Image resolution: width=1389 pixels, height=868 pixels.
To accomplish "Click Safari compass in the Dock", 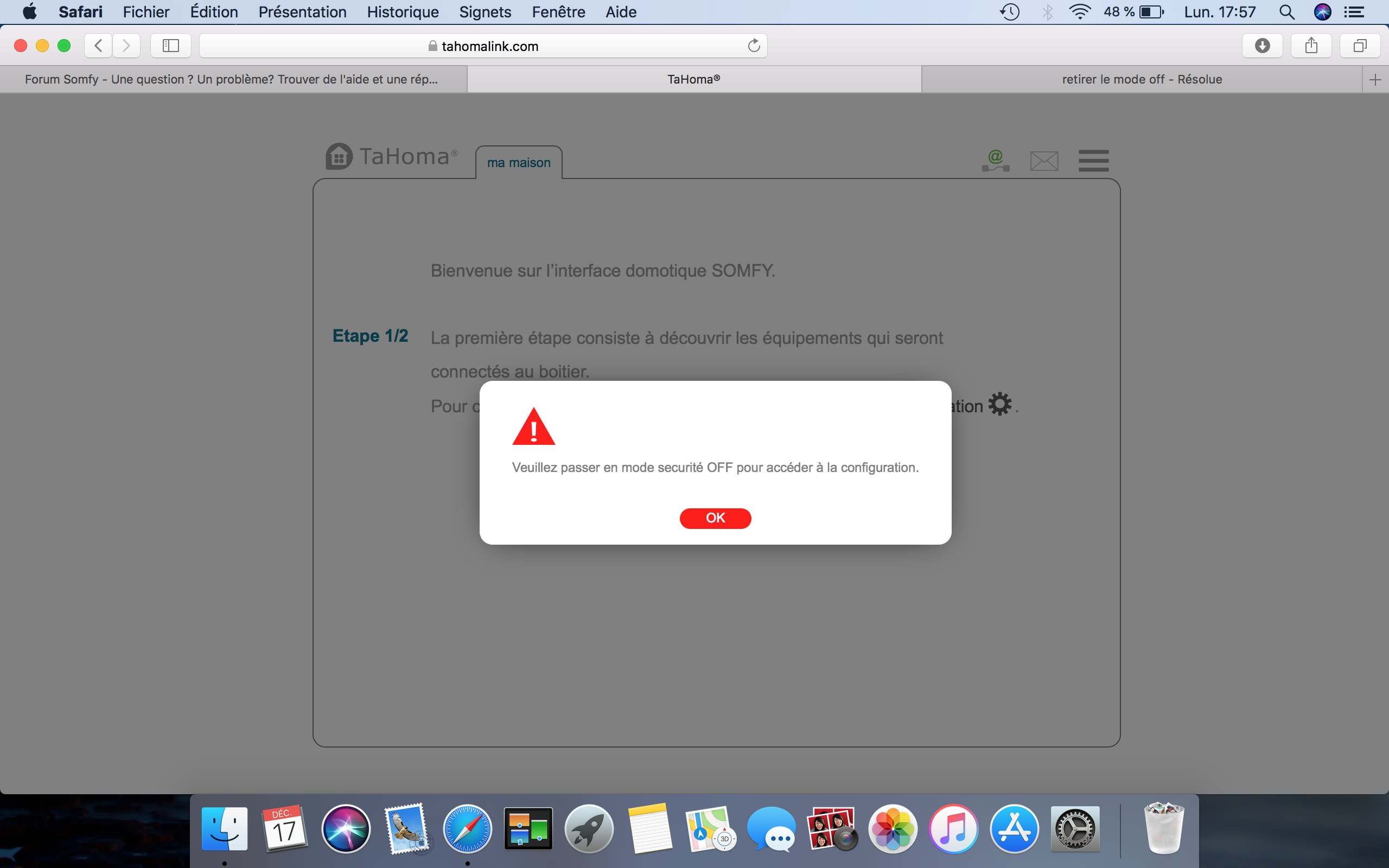I will pyautogui.click(x=467, y=828).
